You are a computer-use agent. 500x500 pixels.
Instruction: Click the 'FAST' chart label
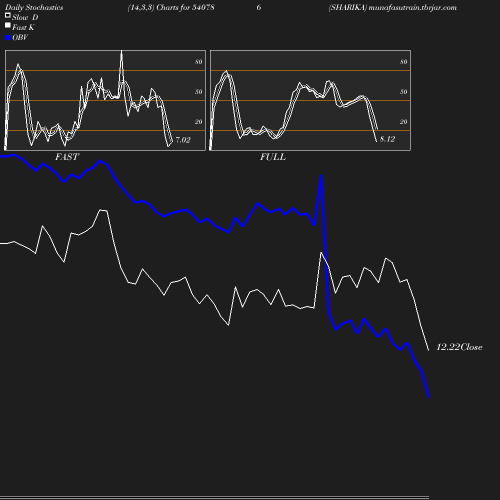point(67,157)
